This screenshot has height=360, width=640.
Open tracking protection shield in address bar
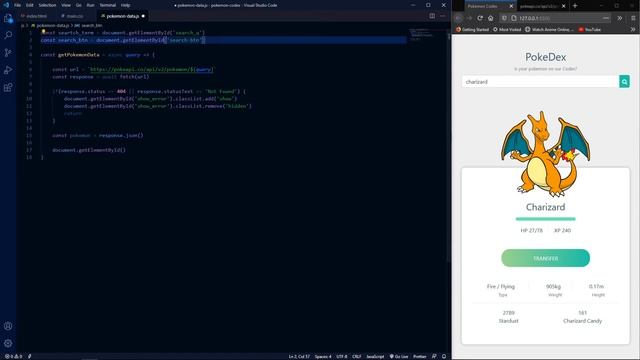[504, 18]
